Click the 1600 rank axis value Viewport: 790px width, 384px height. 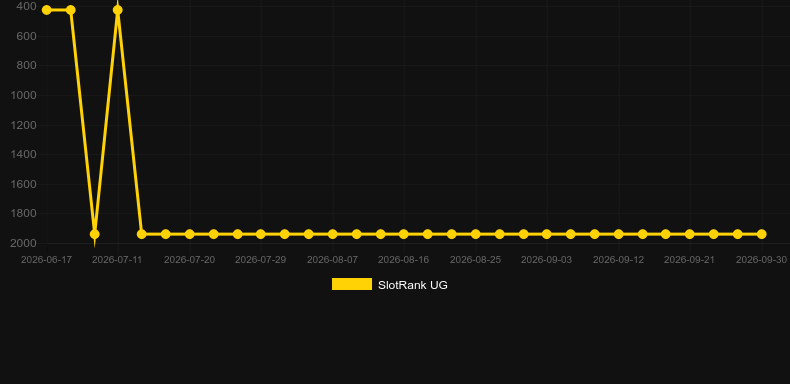click(x=24, y=184)
